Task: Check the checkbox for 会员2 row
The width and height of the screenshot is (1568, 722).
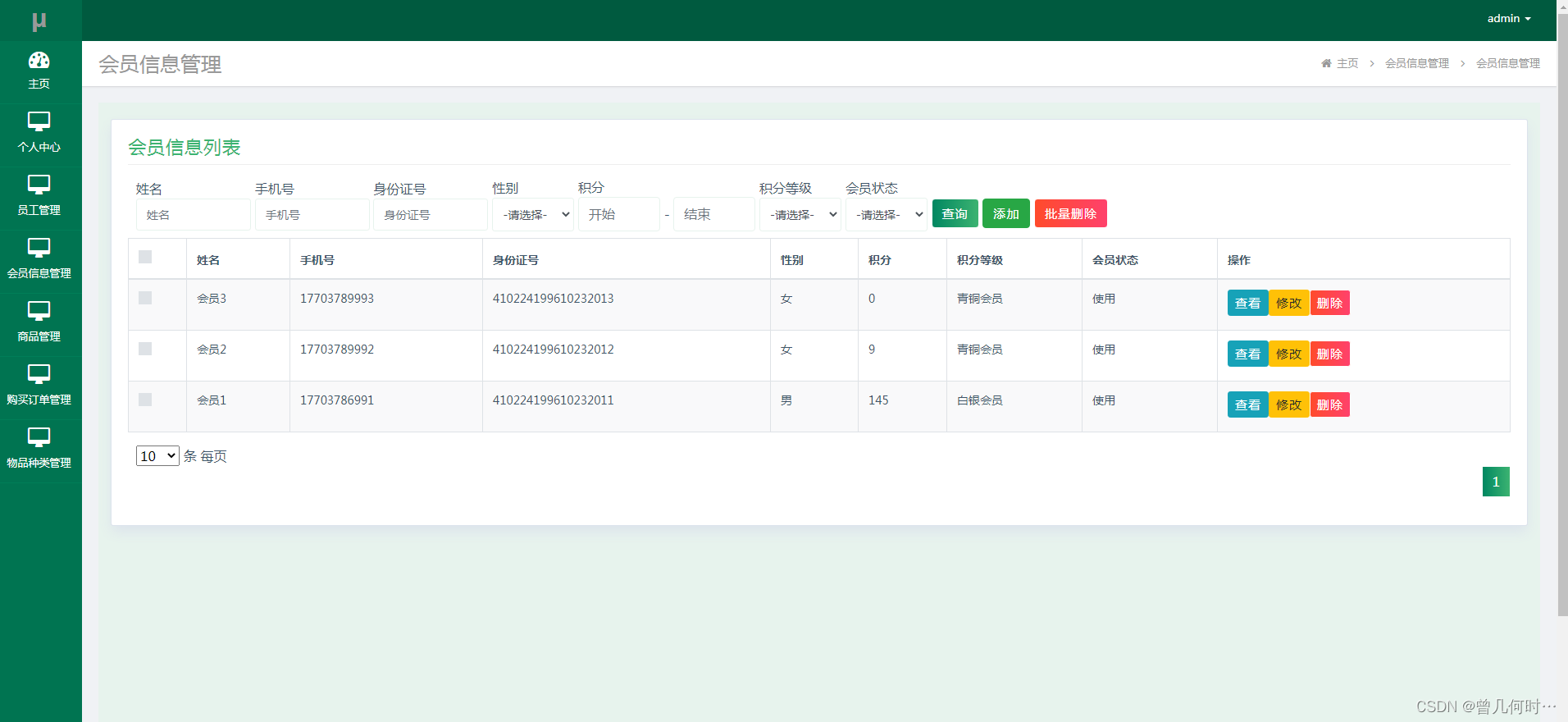Action: 145,349
